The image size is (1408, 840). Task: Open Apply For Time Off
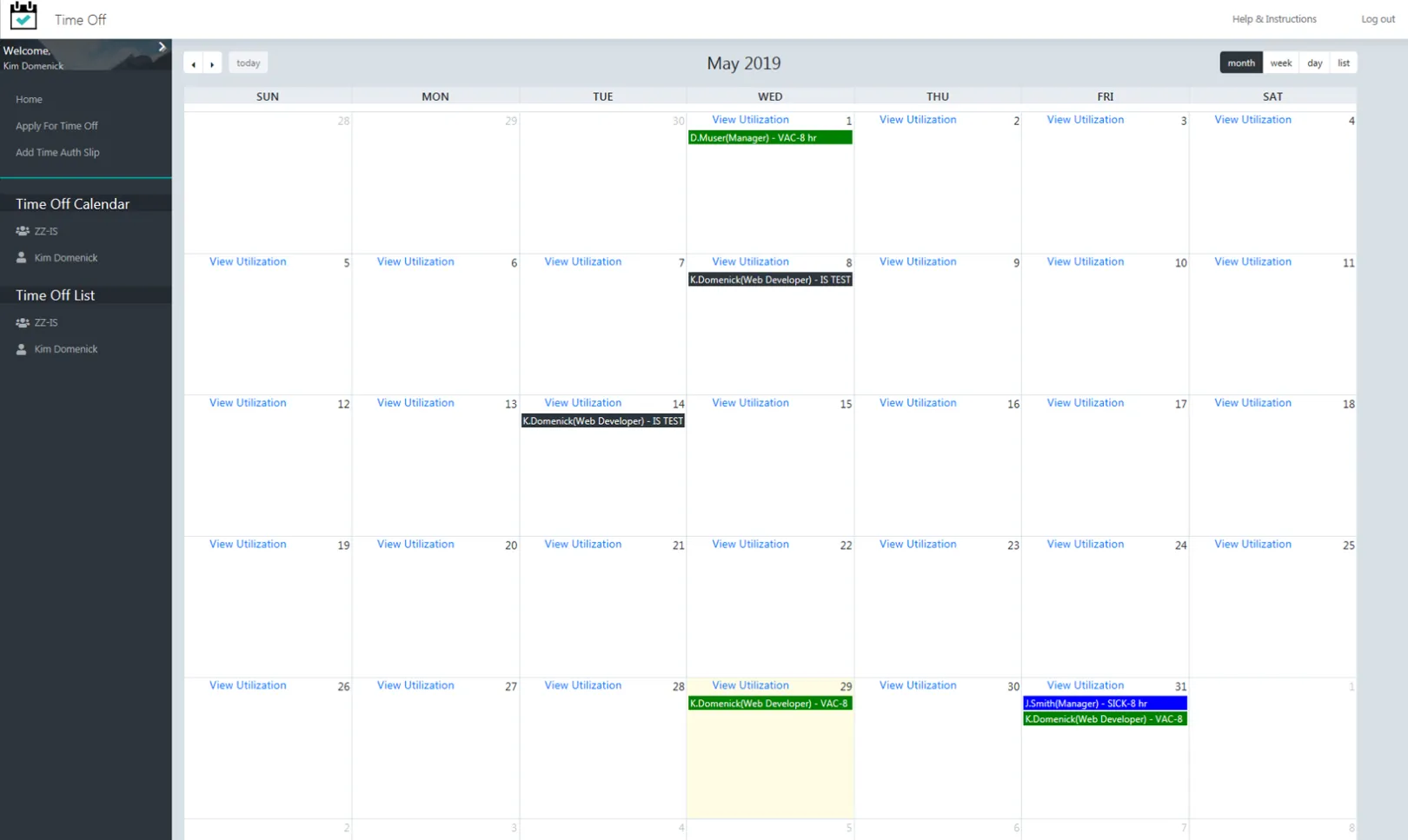pos(56,126)
